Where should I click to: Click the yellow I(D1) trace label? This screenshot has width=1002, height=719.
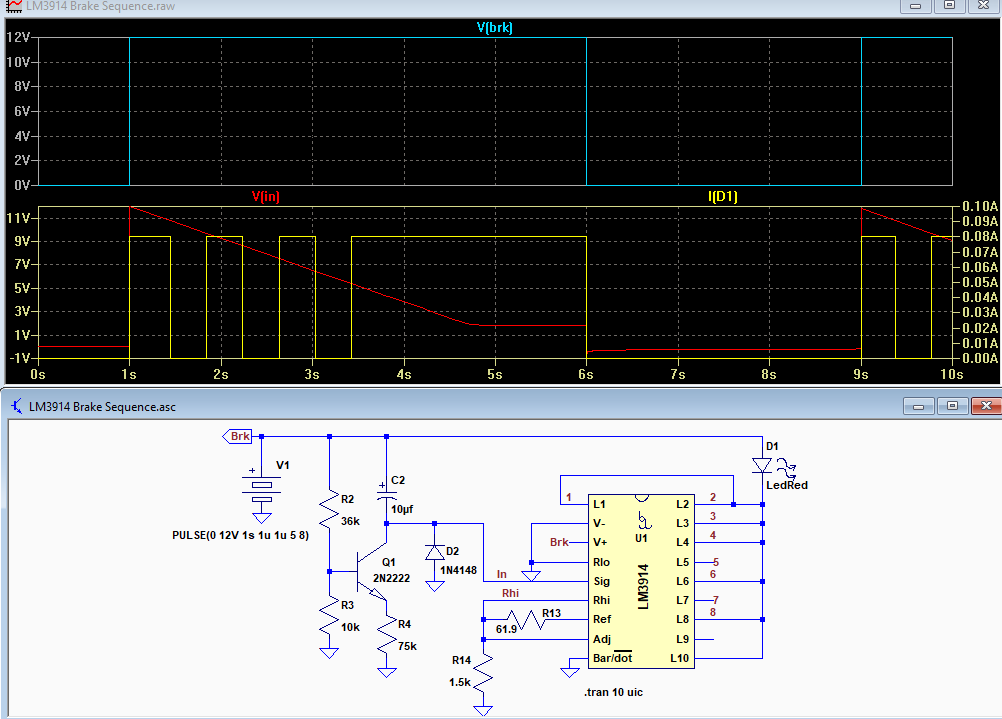point(723,196)
